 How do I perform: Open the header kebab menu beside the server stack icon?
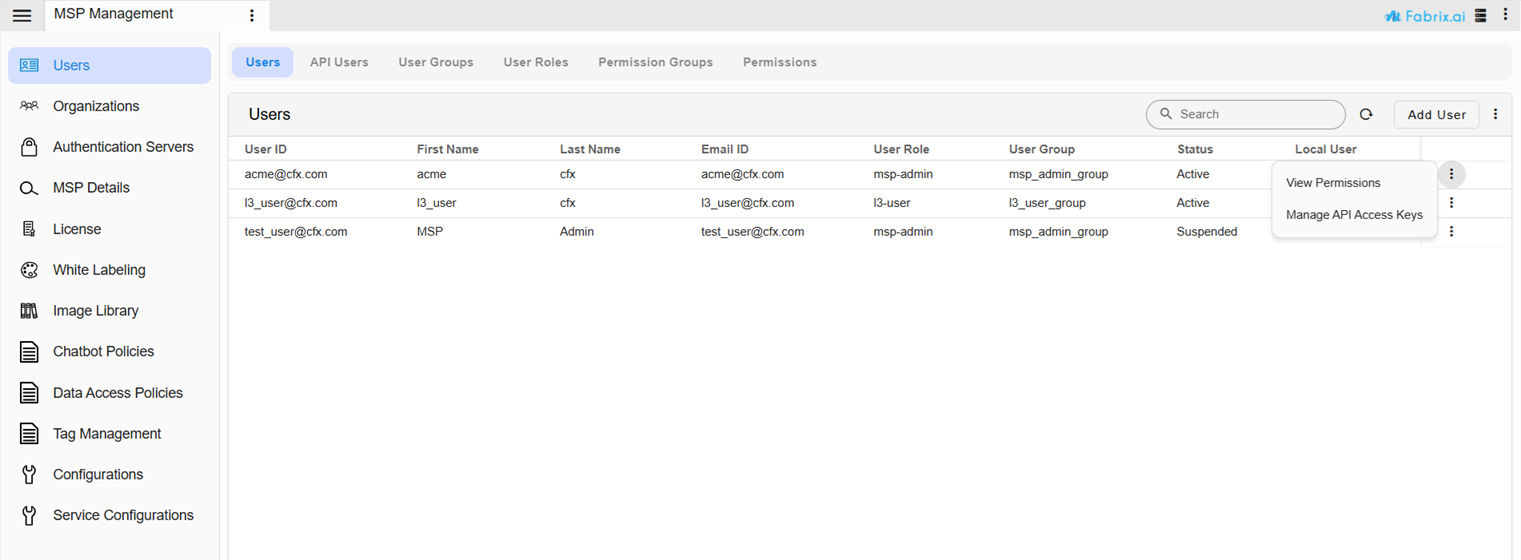click(1505, 15)
